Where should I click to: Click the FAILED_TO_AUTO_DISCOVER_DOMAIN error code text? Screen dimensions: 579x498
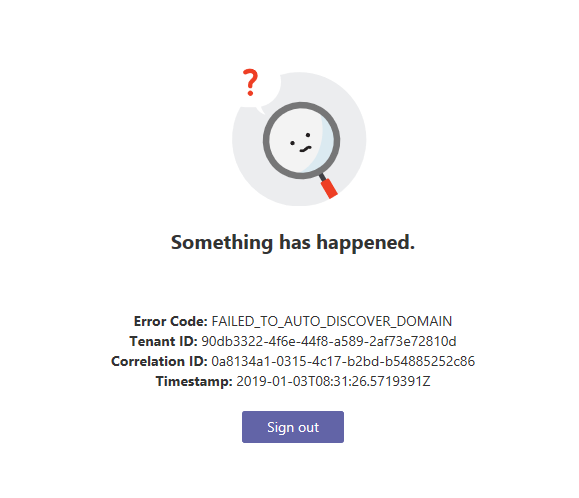(332, 321)
